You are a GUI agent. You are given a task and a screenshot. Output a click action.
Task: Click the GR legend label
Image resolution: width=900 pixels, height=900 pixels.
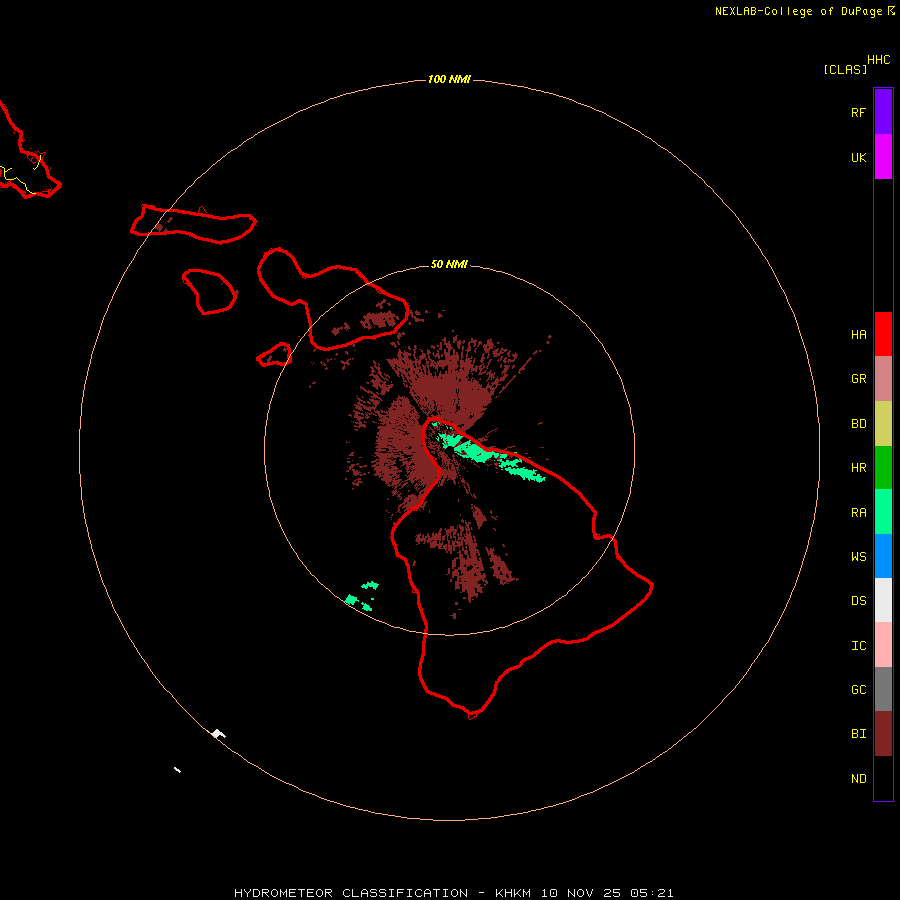click(858, 379)
